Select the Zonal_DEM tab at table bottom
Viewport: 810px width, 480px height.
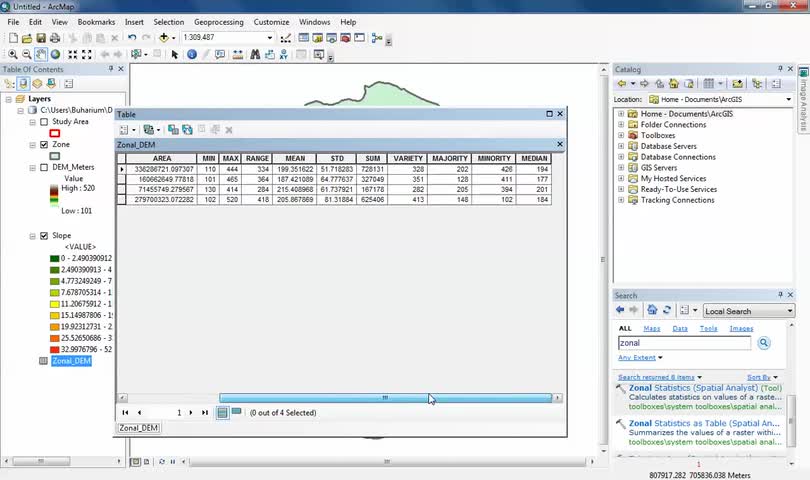(x=138, y=428)
